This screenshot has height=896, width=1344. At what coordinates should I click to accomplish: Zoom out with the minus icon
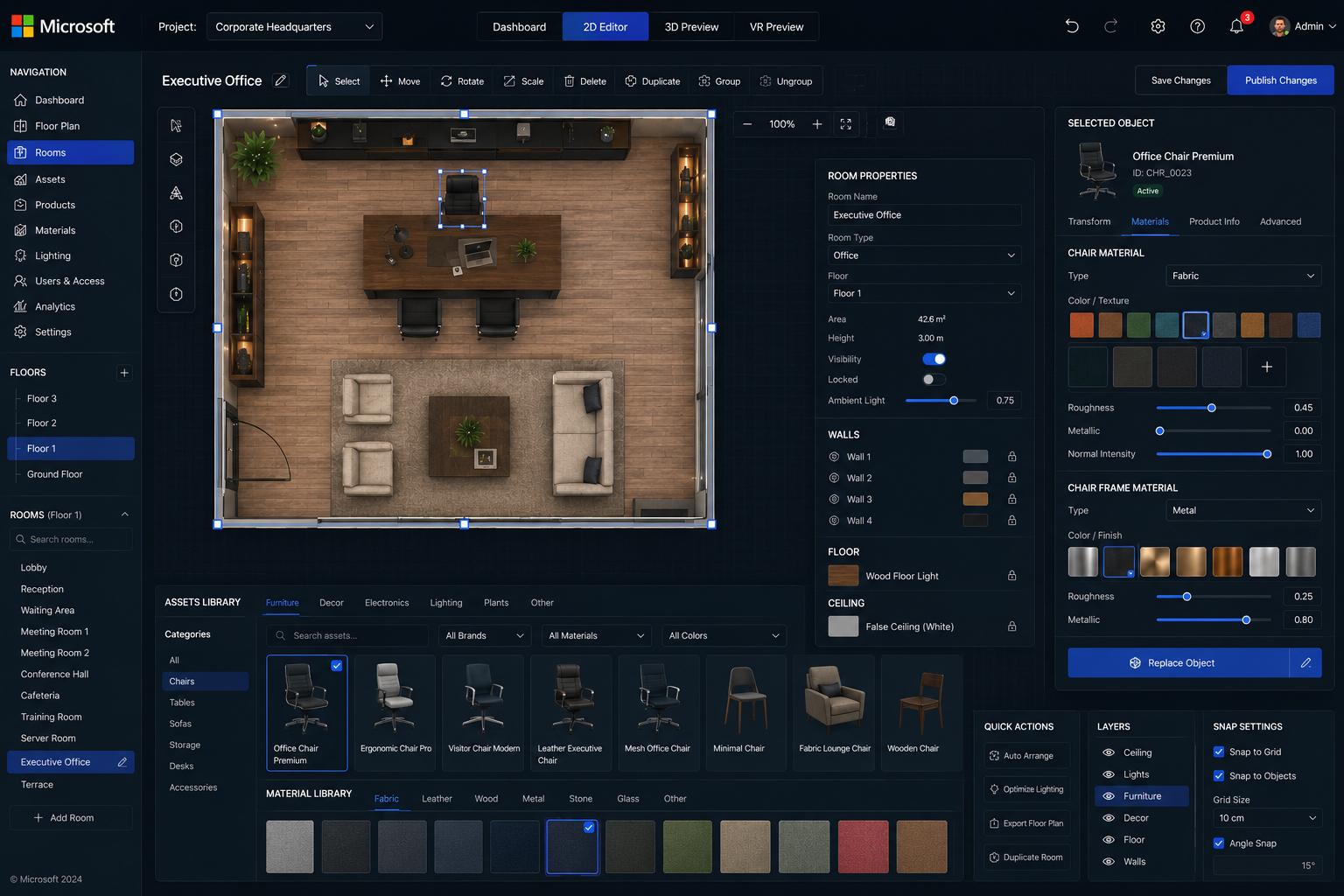747,124
